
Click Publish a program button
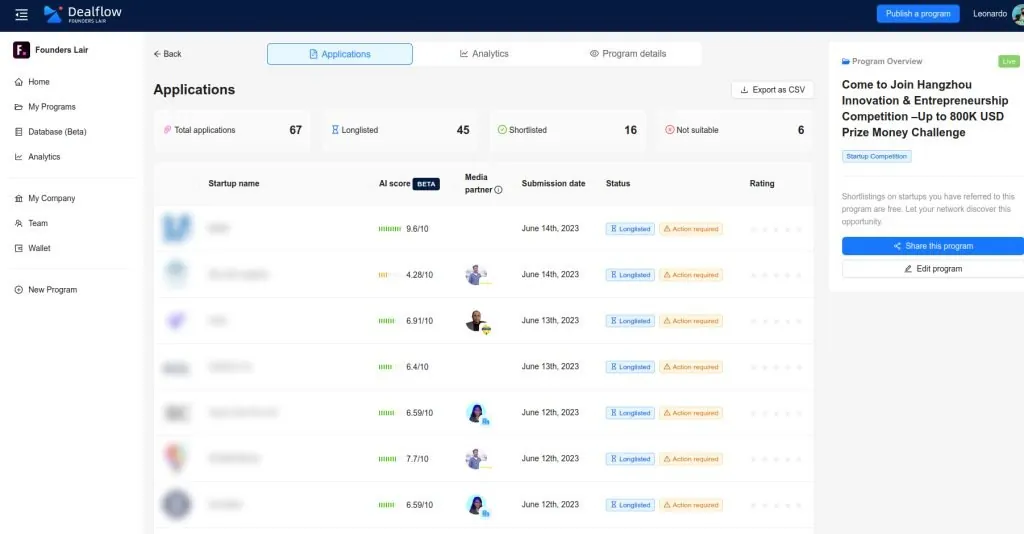coord(918,14)
